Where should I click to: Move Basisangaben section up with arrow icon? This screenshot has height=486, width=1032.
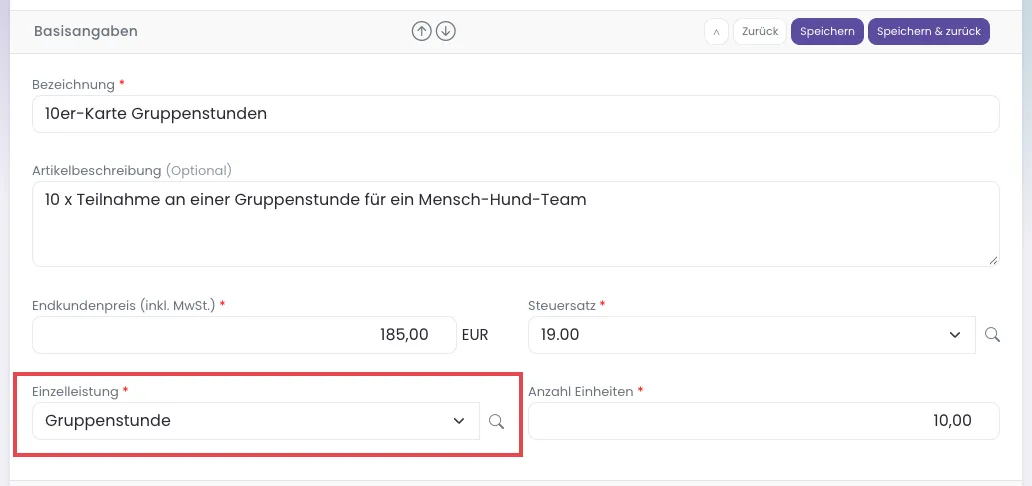click(x=421, y=31)
